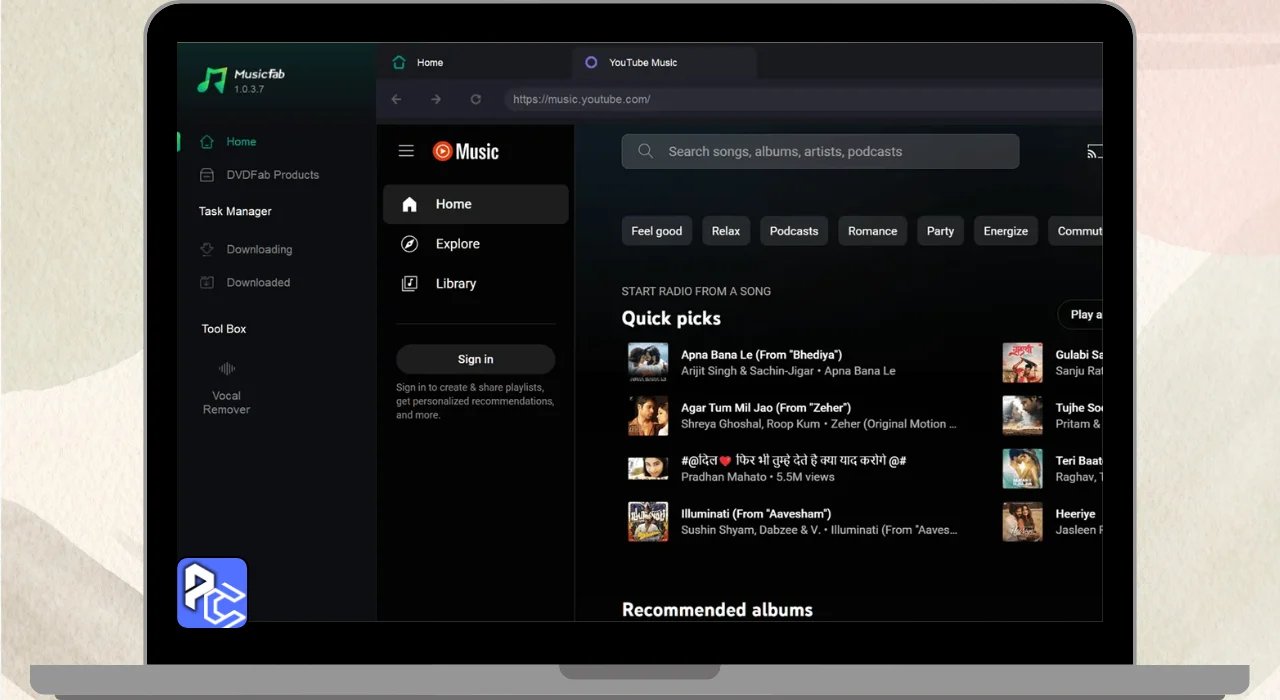Screen dimensions: 1280x700
Task: Click Teri Baat... song thumbnail
Action: [1023, 469]
